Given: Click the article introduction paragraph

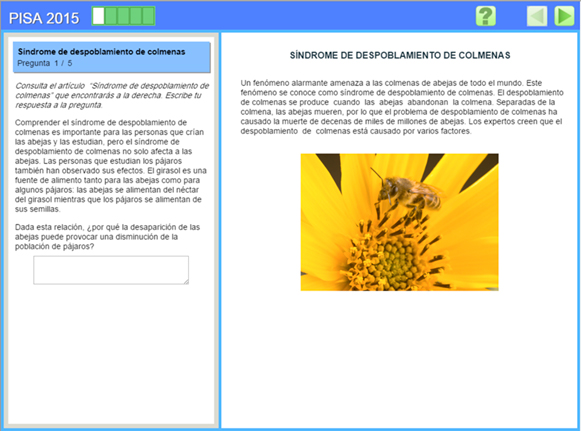Looking at the screenshot, I should pyautogui.click(x=402, y=107).
